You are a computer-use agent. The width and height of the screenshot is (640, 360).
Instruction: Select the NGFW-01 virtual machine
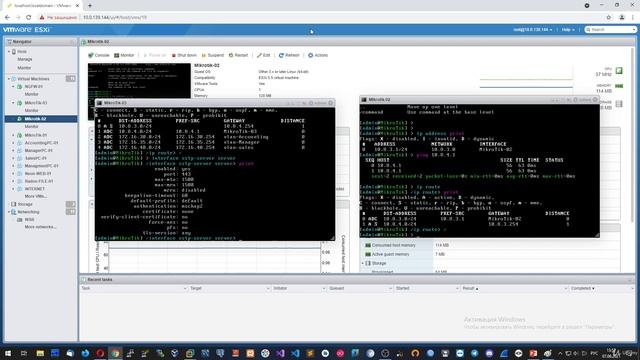[33, 87]
